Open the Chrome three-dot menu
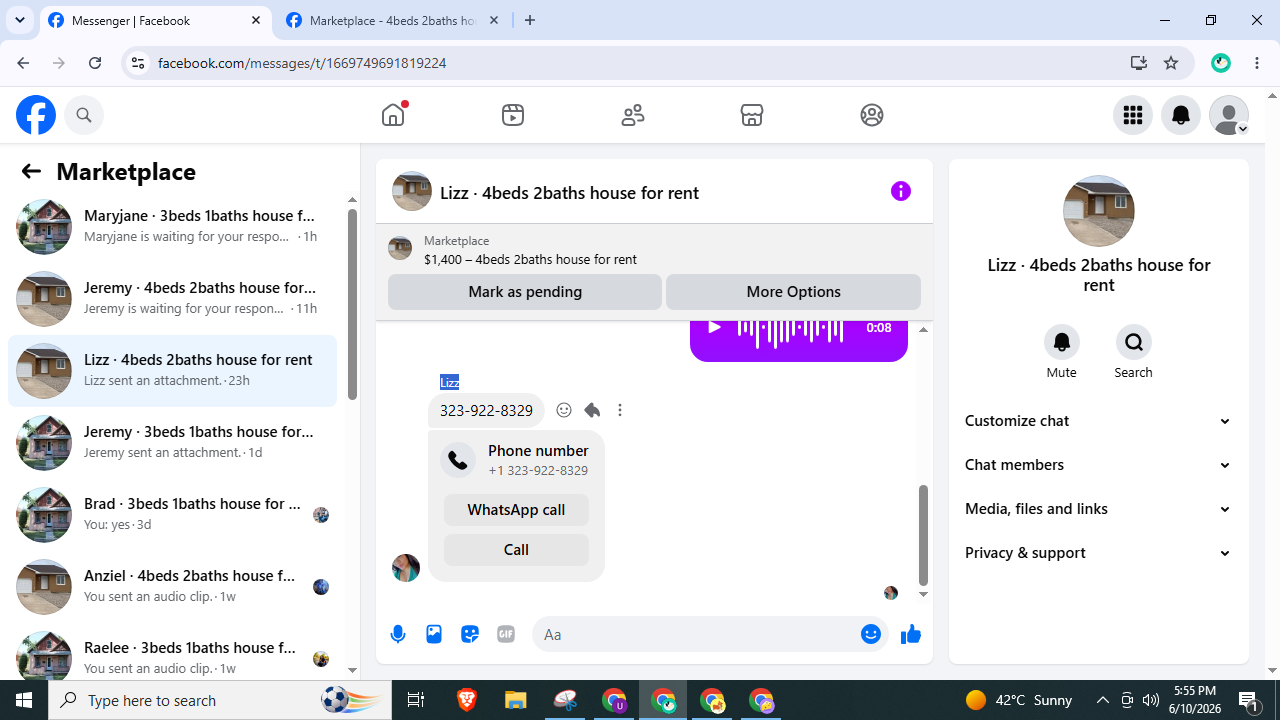 (1257, 63)
